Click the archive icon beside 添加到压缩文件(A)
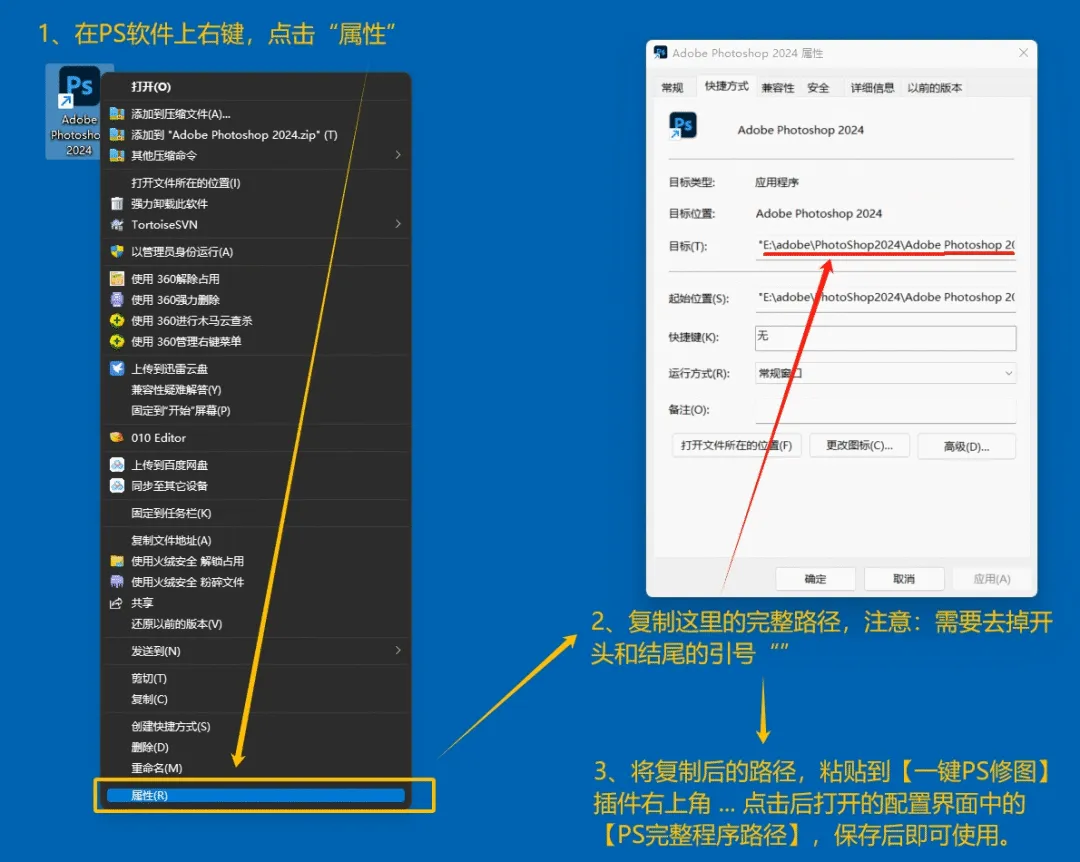Image resolution: width=1080 pixels, height=862 pixels. [117, 114]
